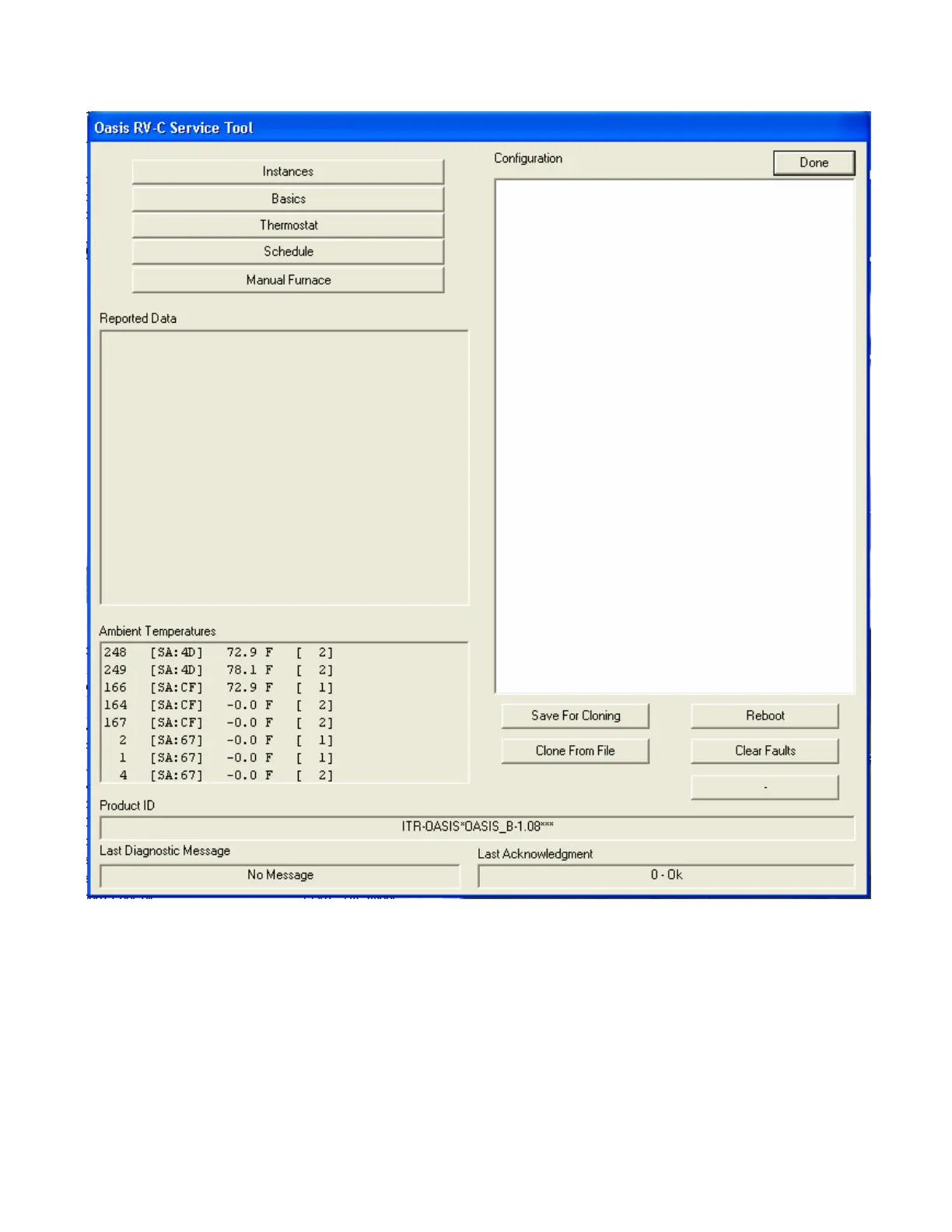Click the Product ID label

(127, 806)
